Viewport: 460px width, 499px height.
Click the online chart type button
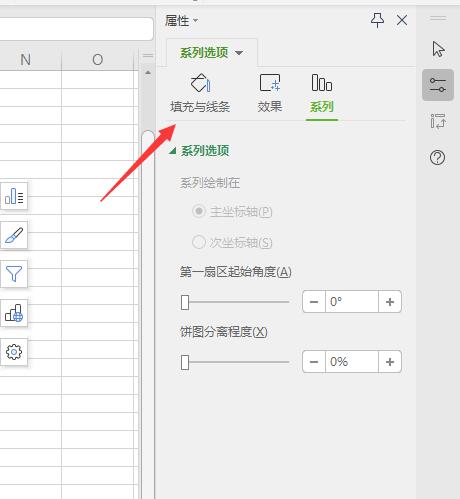[14, 313]
